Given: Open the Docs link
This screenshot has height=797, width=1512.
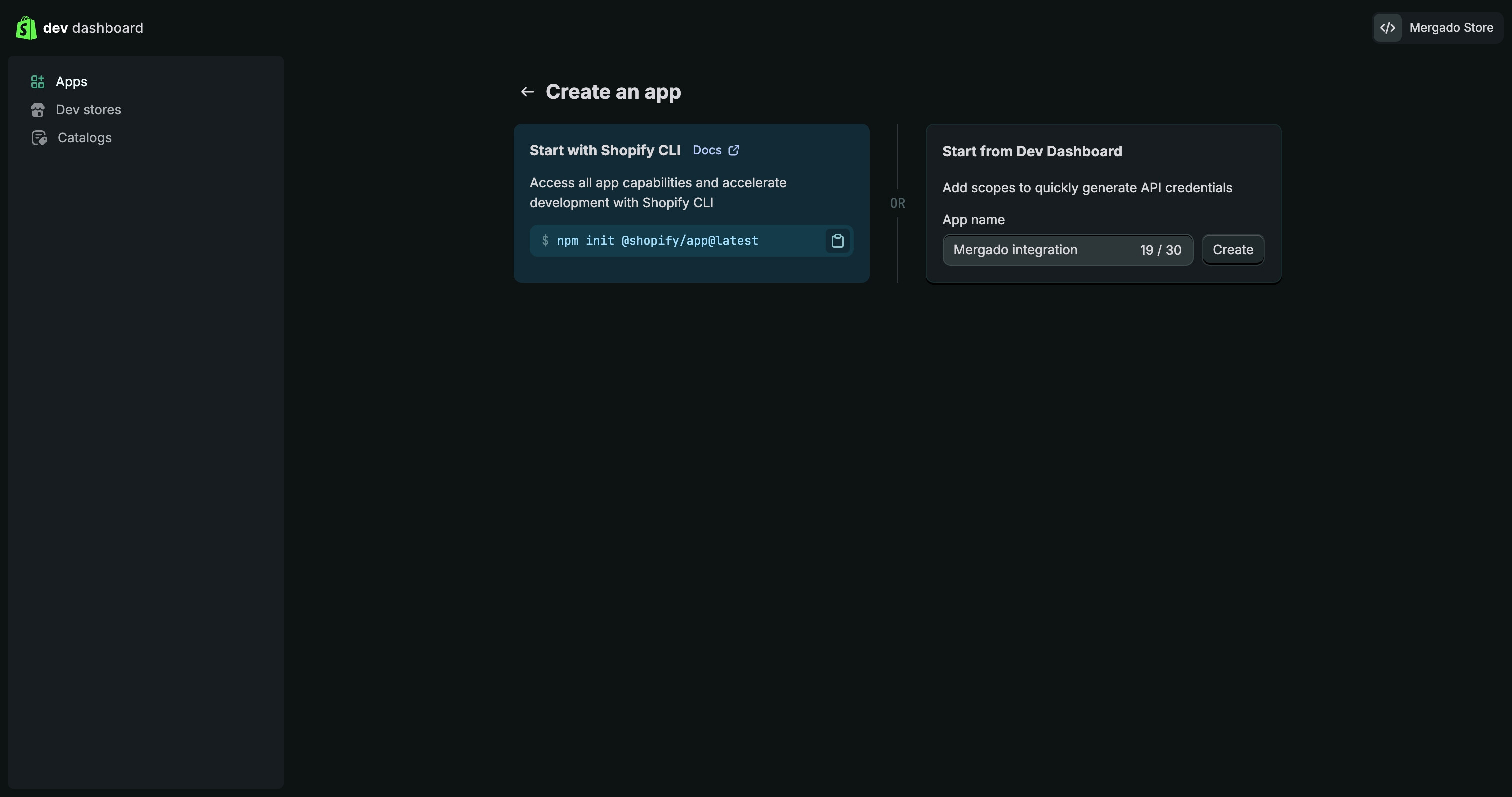Looking at the screenshot, I should pos(706,151).
